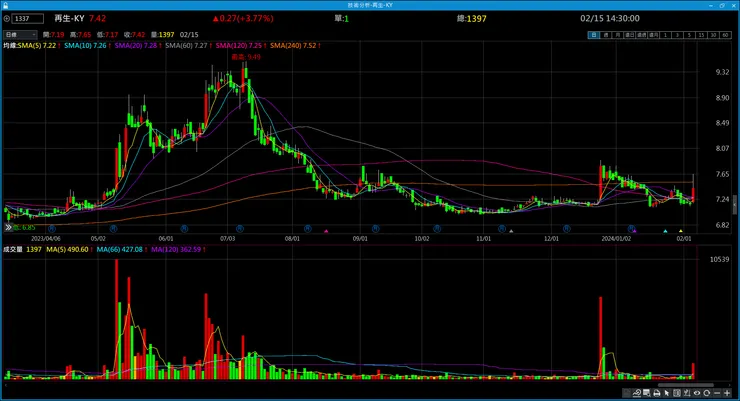Image resolution: width=740 pixels, height=401 pixels.
Task: Click the yellow triangle marker near 02/01
Action: click(x=681, y=231)
